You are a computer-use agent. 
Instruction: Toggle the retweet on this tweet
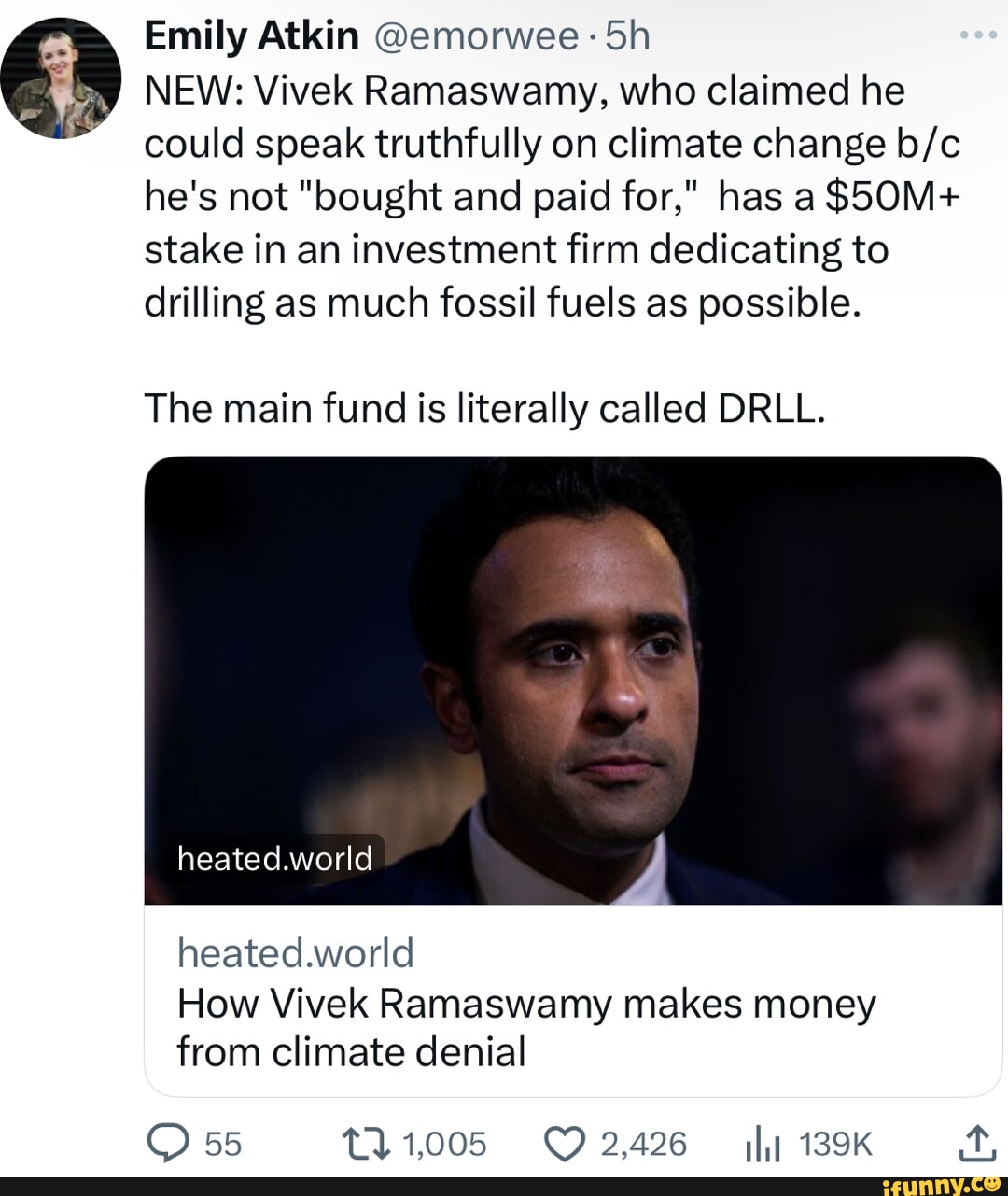point(364,1141)
